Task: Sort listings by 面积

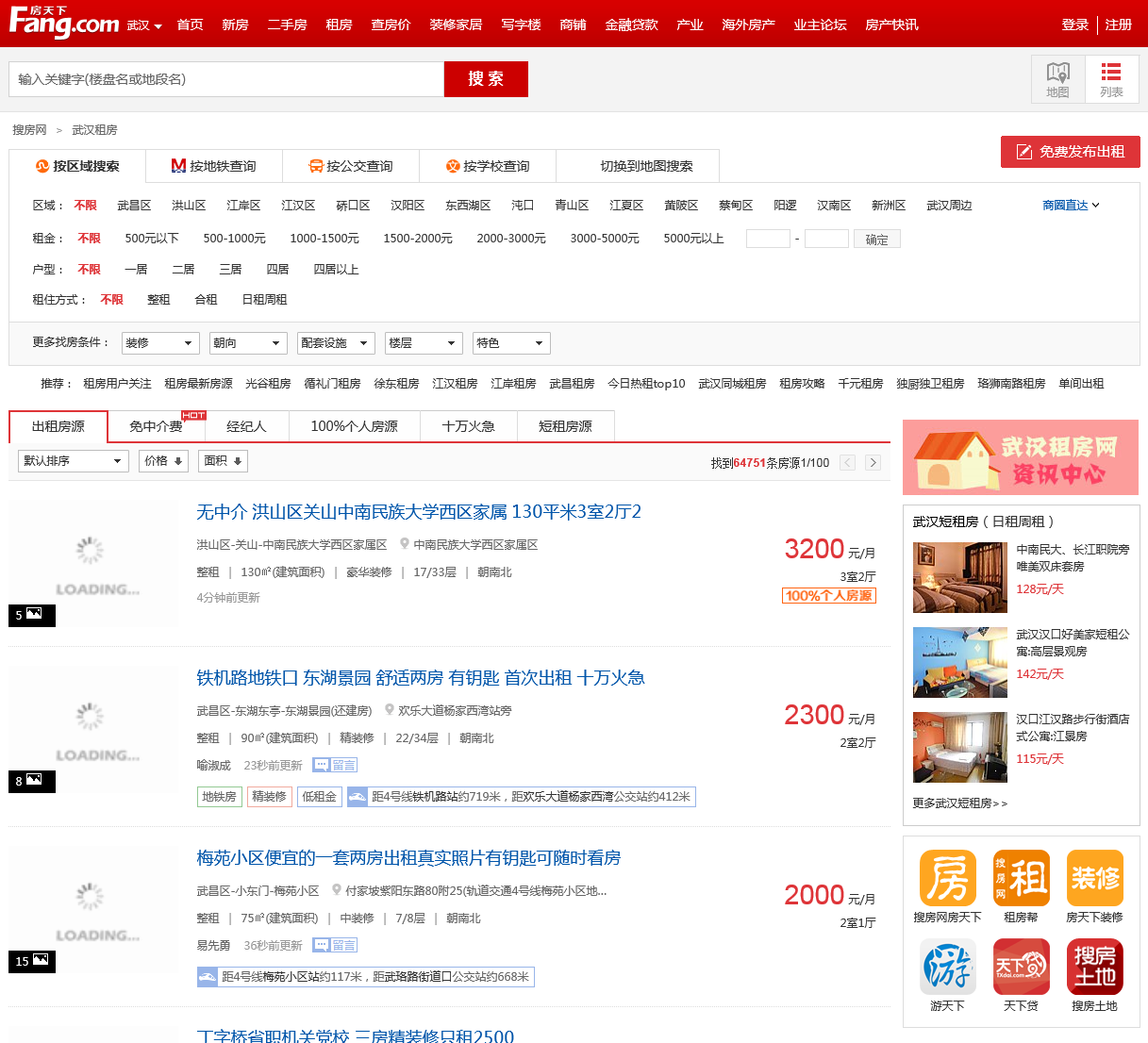Action: click(x=224, y=461)
